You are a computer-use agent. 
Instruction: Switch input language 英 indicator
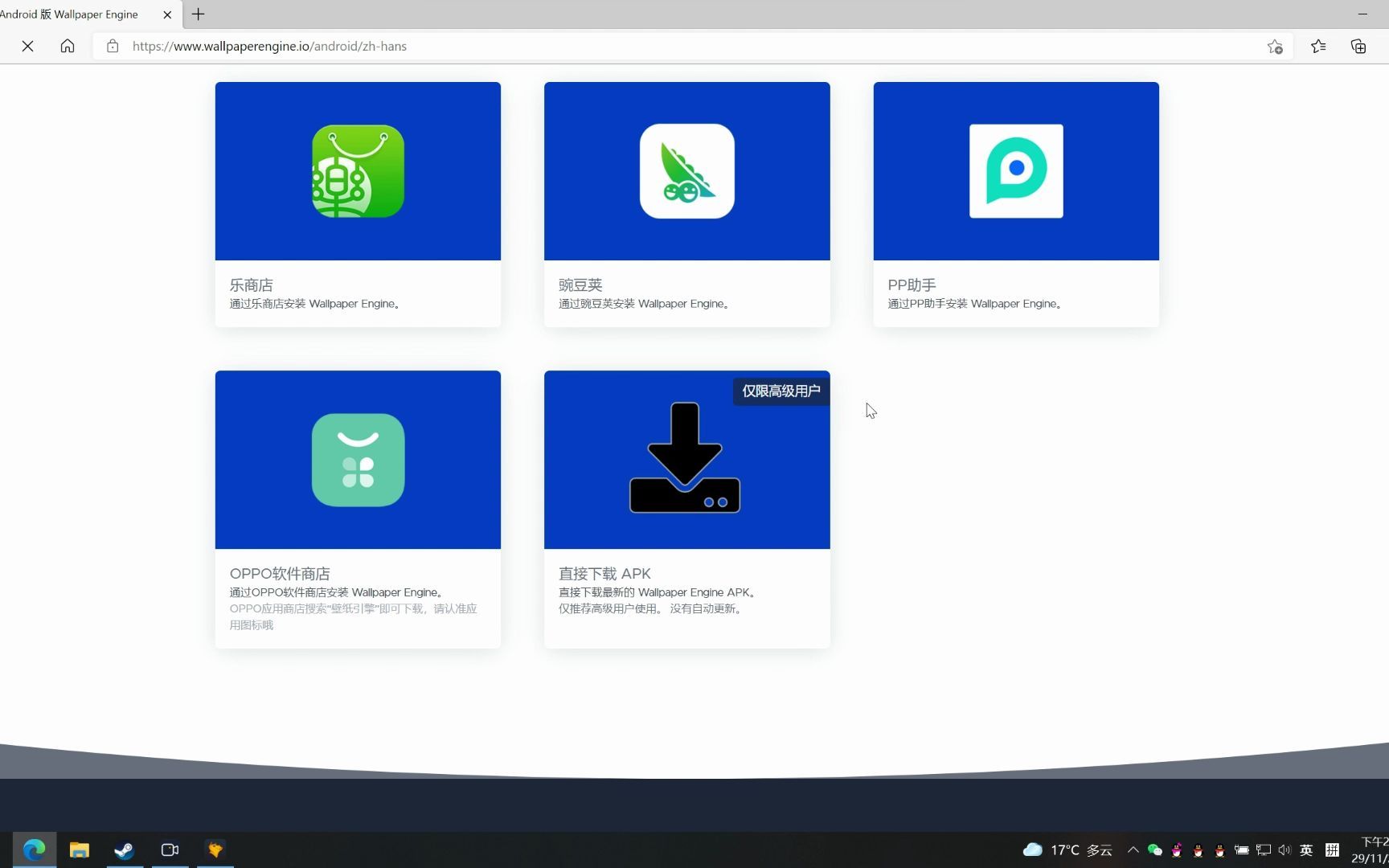(x=1306, y=850)
